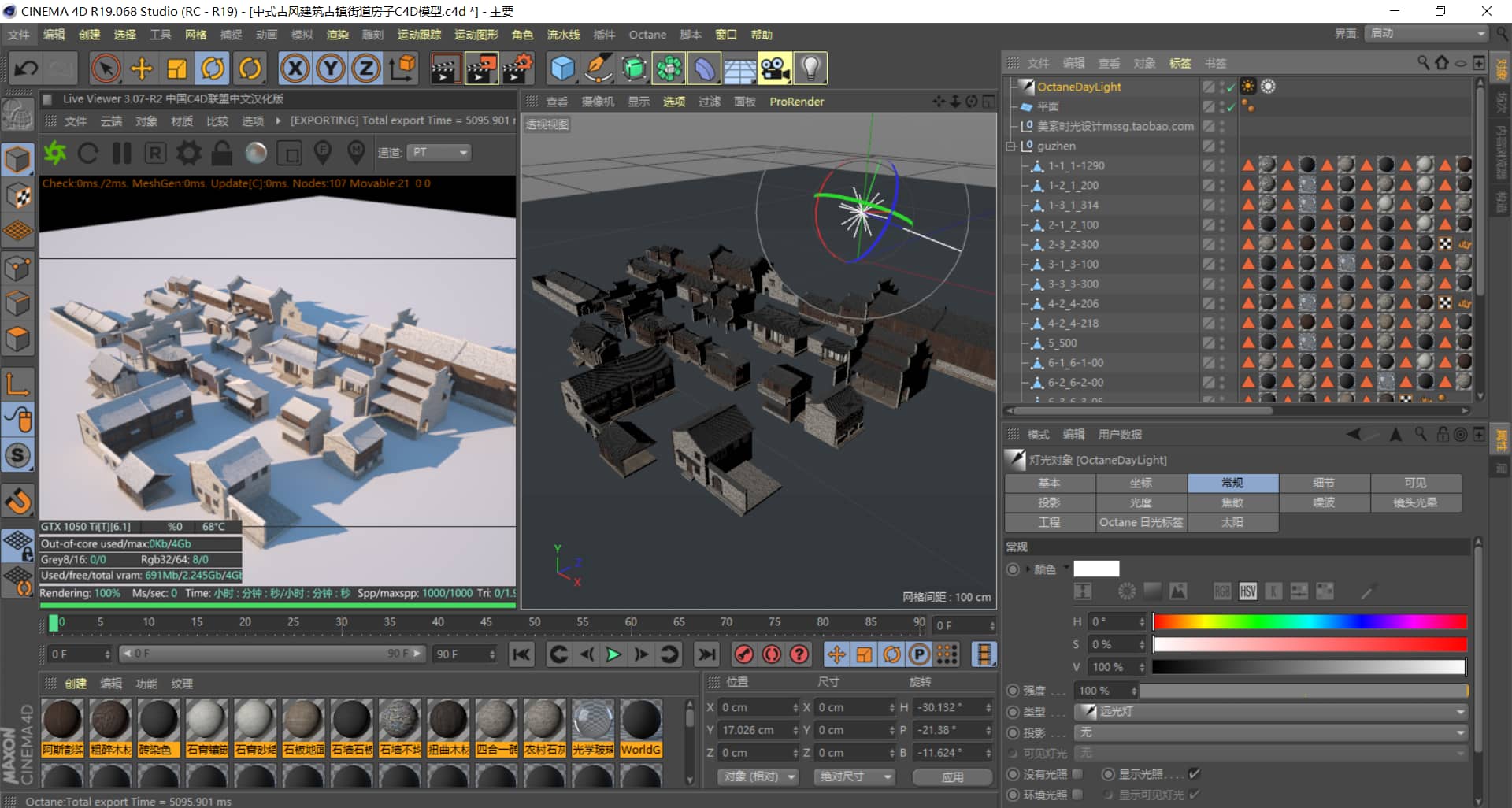Viewport: 1512px width, 808px height.
Task: Enable Texture mode
Action: (18, 195)
